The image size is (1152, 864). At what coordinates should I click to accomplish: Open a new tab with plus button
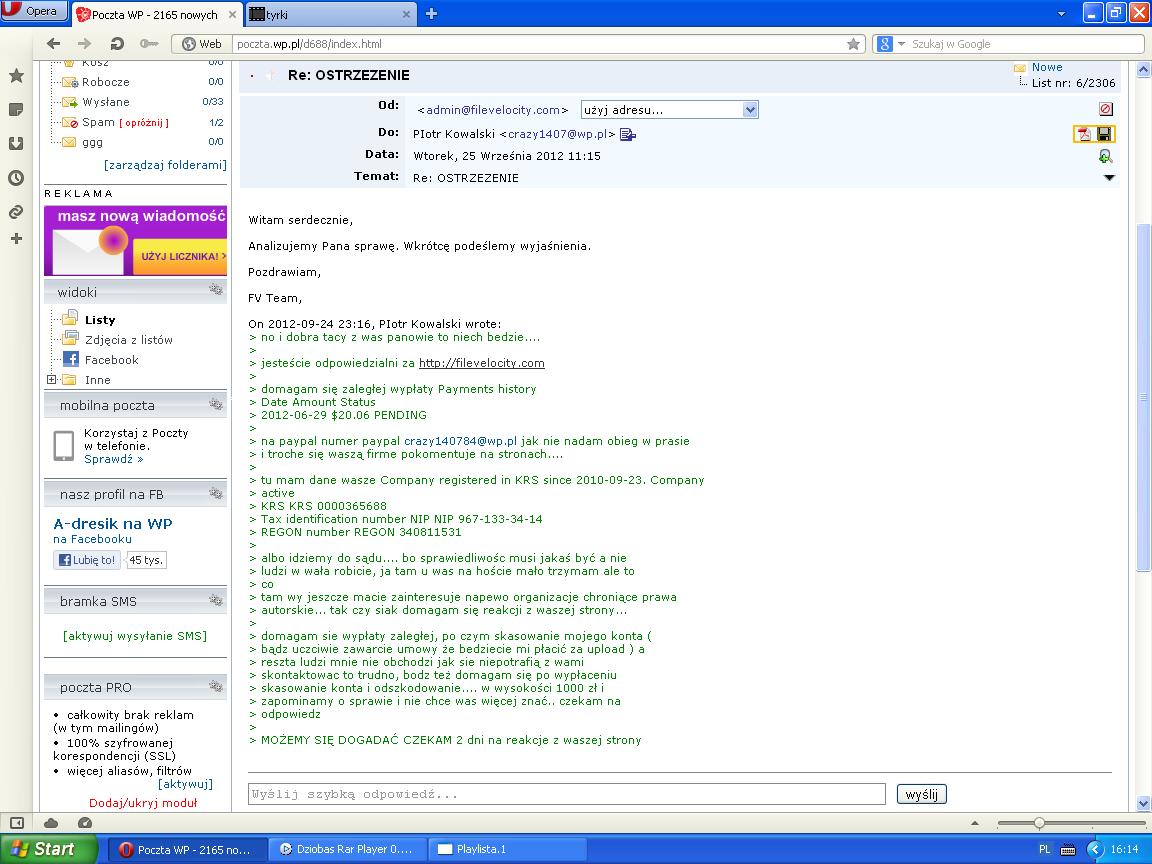point(431,14)
